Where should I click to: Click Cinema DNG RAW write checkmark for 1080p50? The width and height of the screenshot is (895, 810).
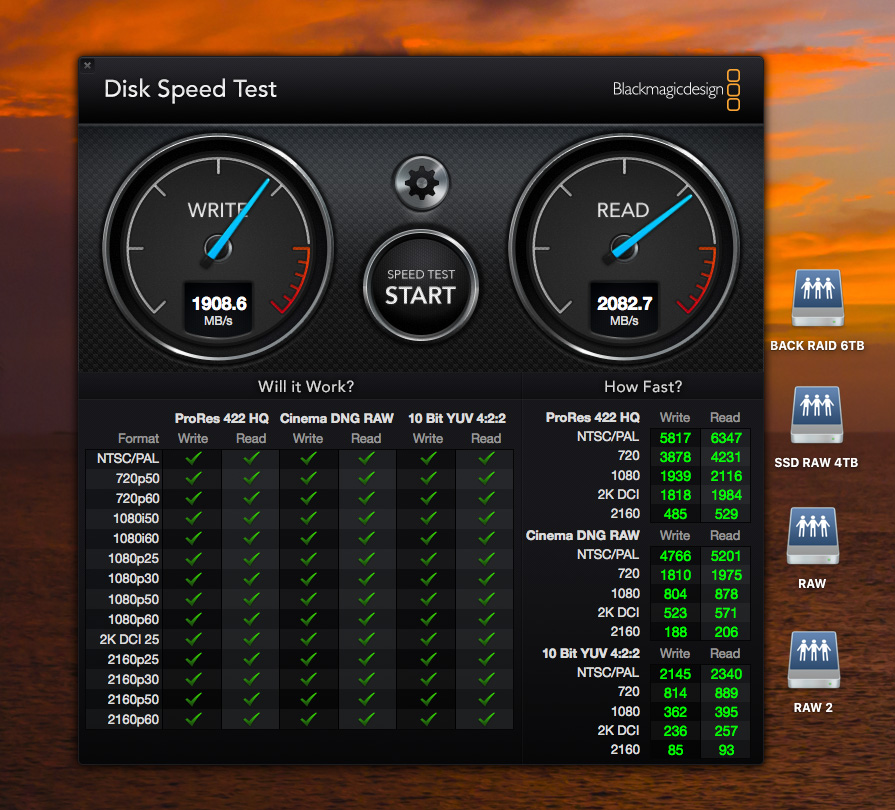tap(308, 599)
